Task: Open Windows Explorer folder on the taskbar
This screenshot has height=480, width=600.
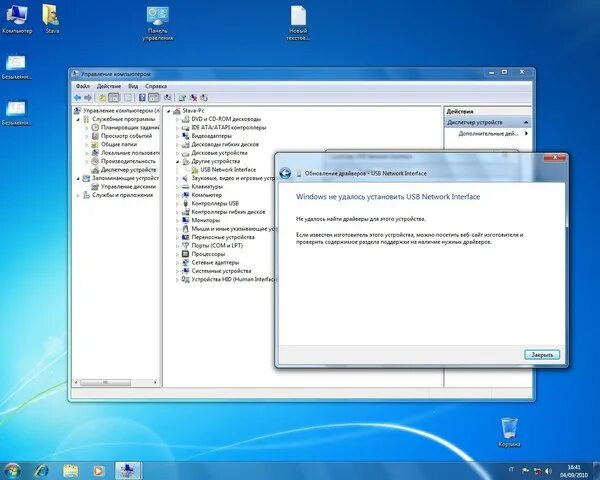Action: [x=70, y=471]
